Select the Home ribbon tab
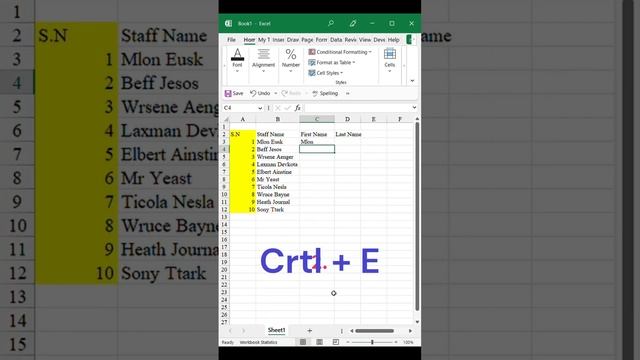640x360 pixels. coord(249,40)
